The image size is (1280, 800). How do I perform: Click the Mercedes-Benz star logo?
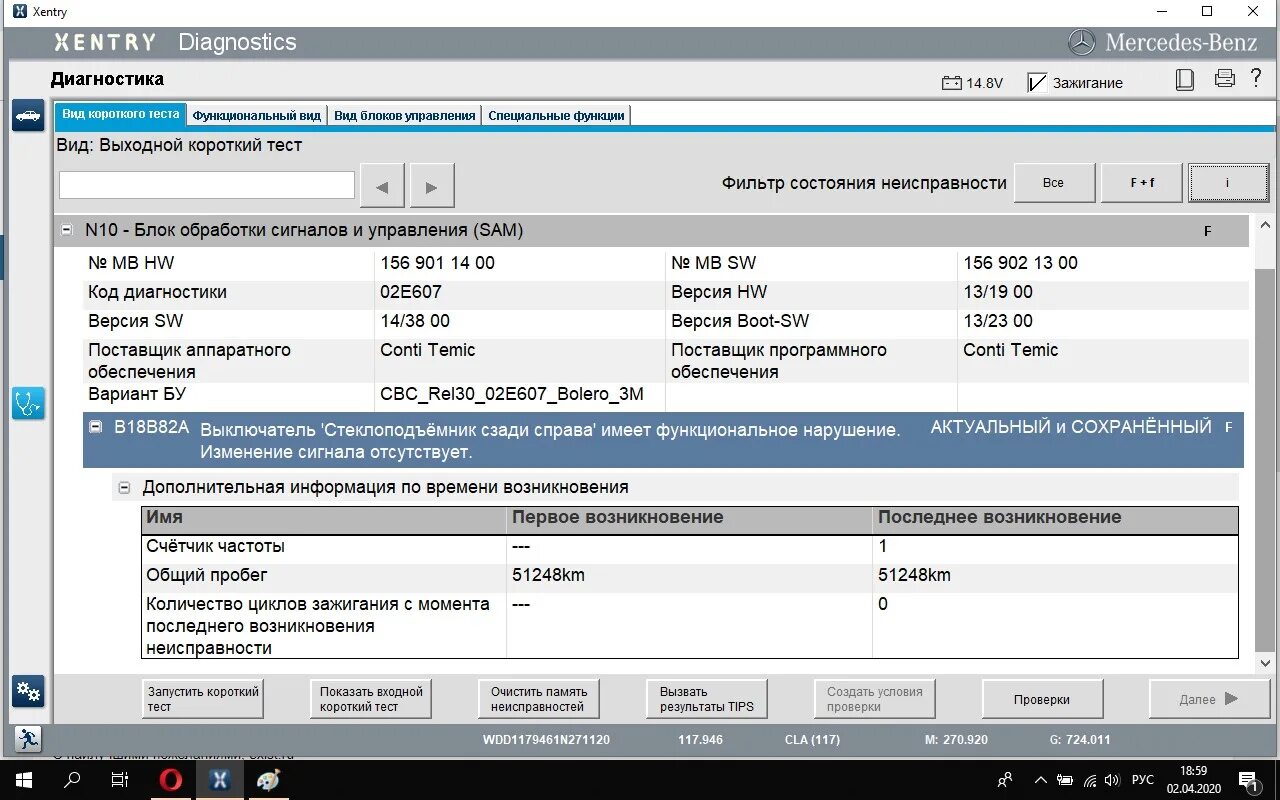click(x=1082, y=42)
